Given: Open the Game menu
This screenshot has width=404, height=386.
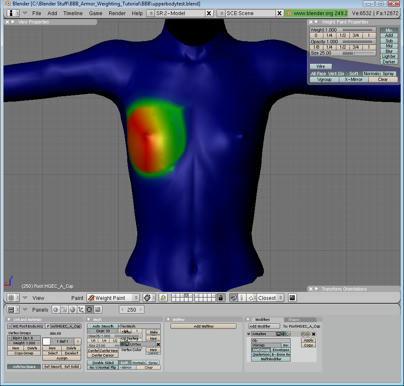Looking at the screenshot, I should [96, 13].
